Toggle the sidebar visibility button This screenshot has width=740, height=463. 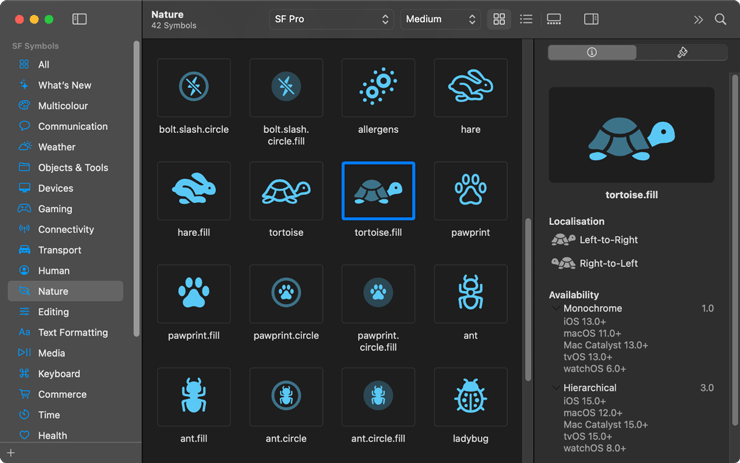click(79, 19)
